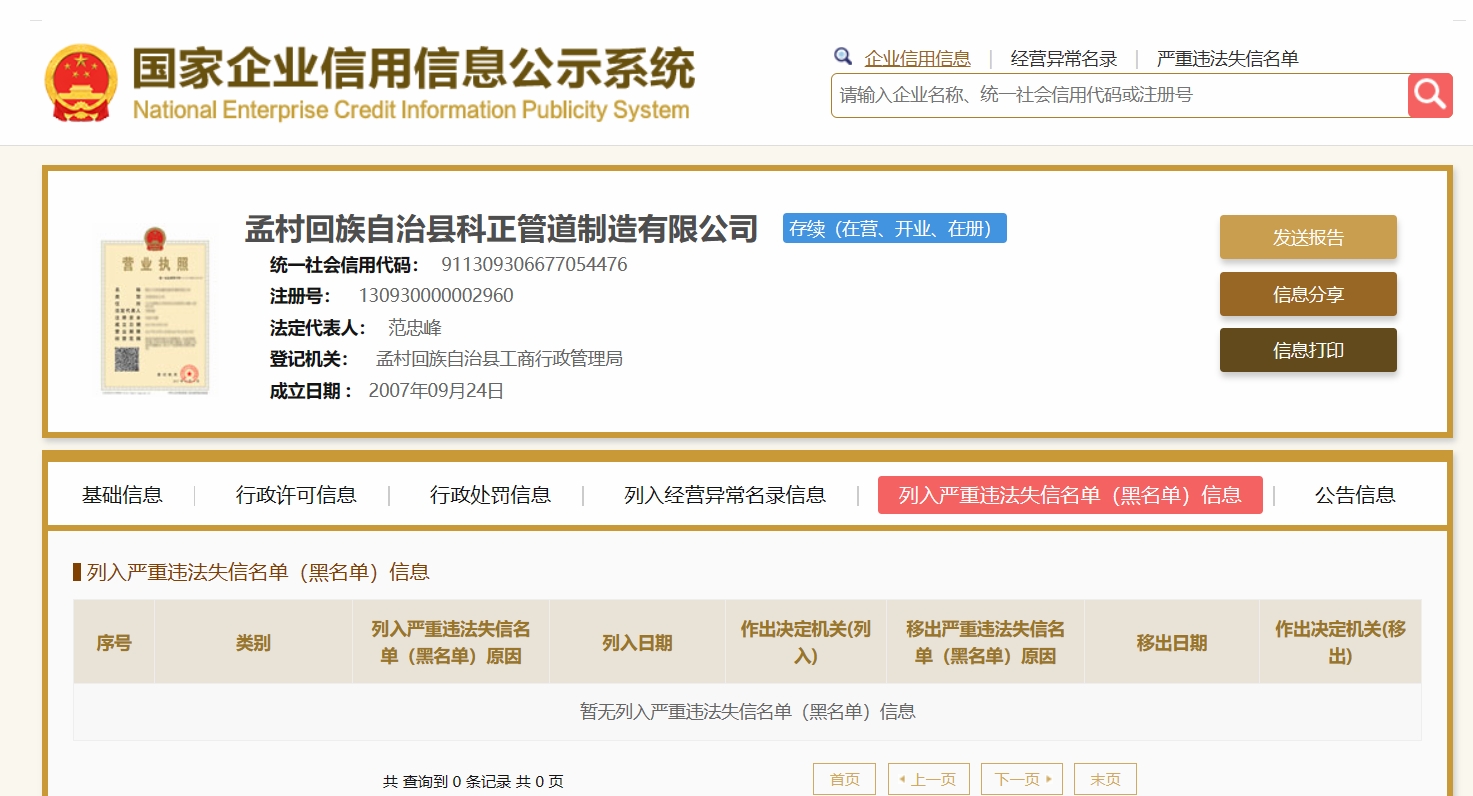This screenshot has width=1473, height=796.
Task: Switch to the 列入经营异常名录信息 tab
Action: [725, 495]
